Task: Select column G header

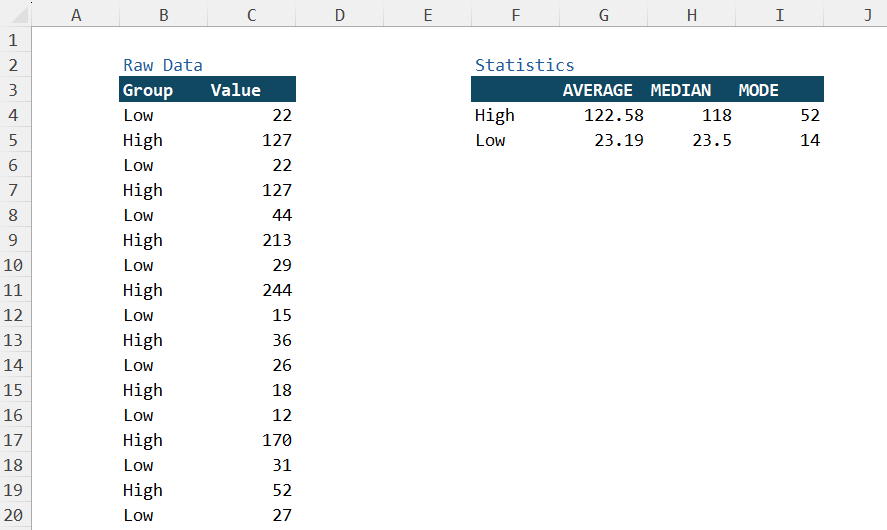Action: [604, 15]
